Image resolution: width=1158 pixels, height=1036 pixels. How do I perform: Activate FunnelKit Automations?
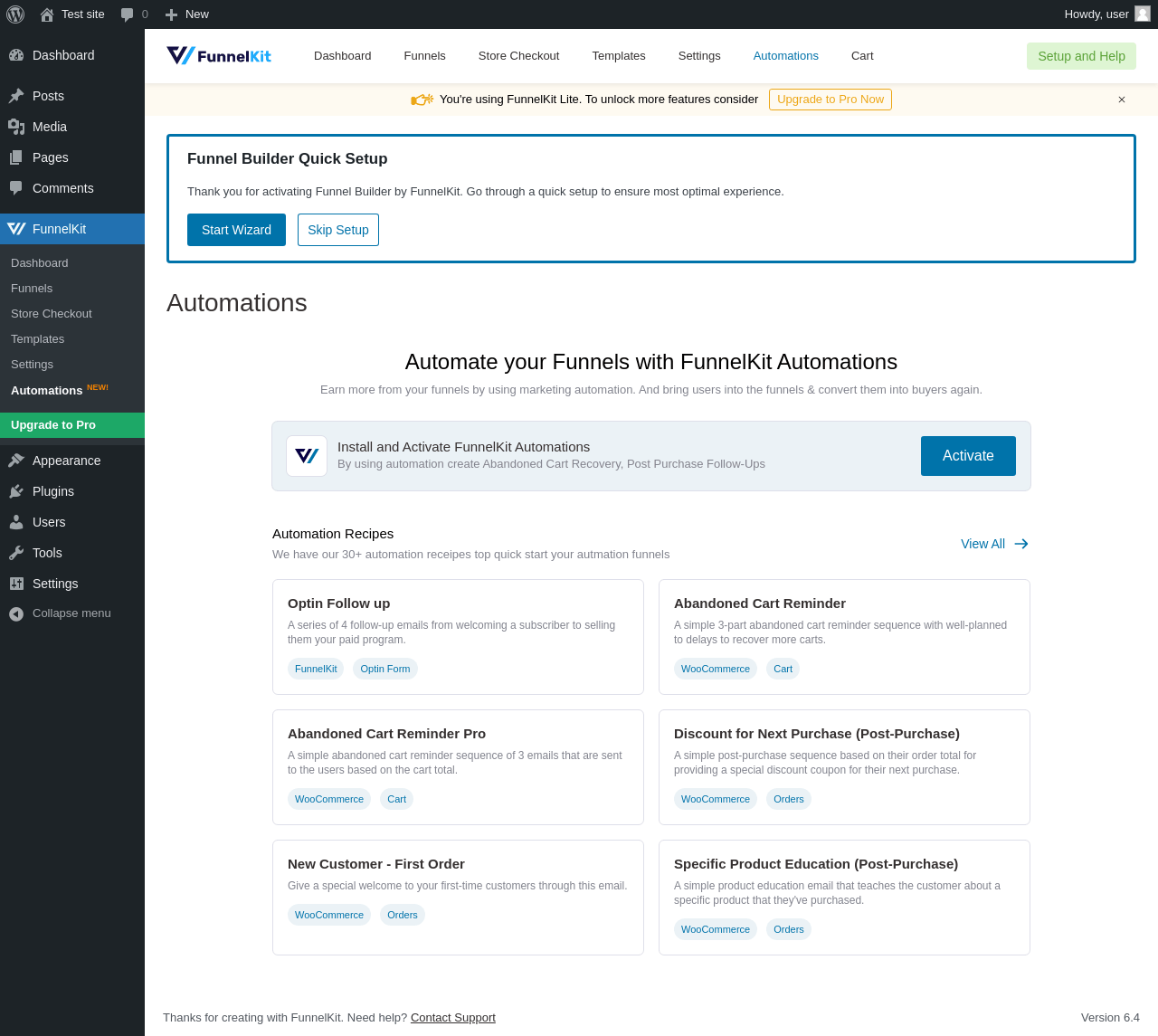click(x=968, y=456)
